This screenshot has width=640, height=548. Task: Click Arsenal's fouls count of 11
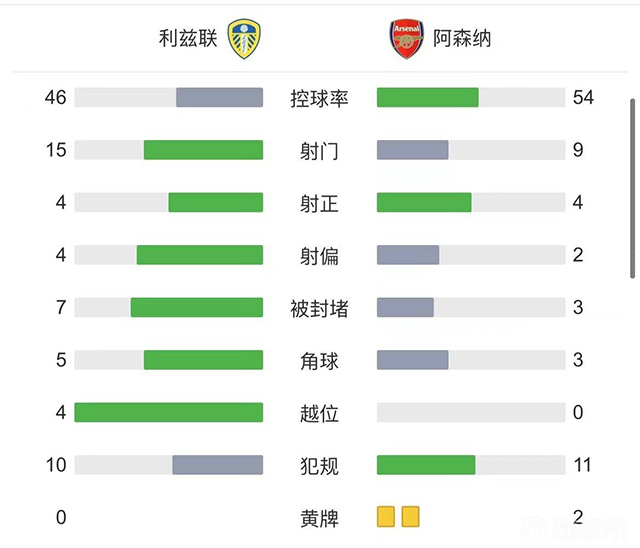[583, 465]
